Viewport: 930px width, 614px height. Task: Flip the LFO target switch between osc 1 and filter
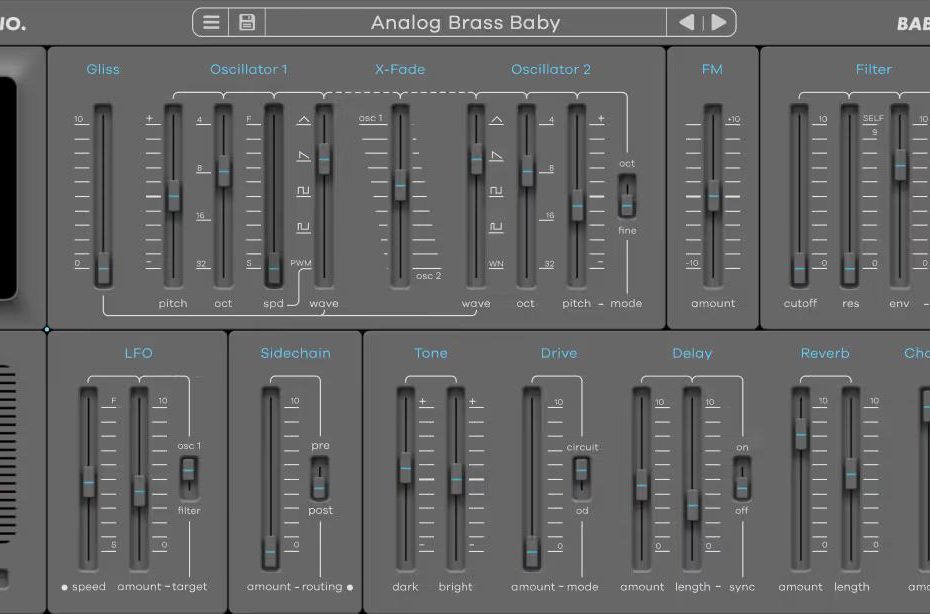188,477
